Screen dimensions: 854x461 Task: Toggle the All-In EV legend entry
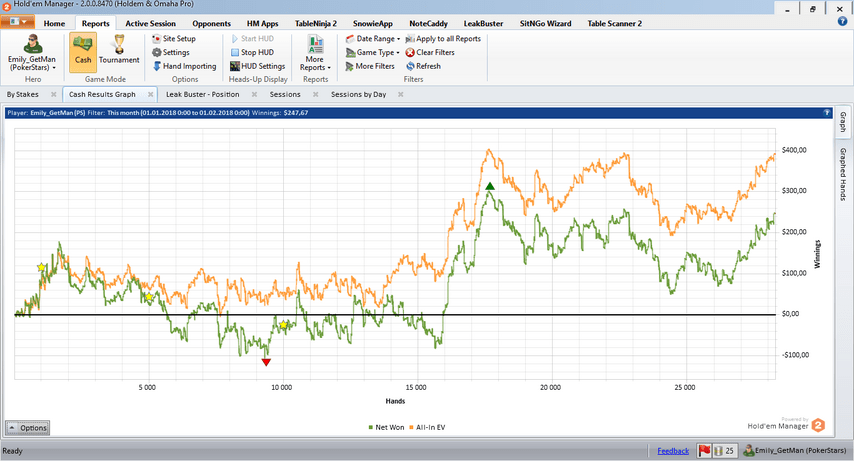427,427
